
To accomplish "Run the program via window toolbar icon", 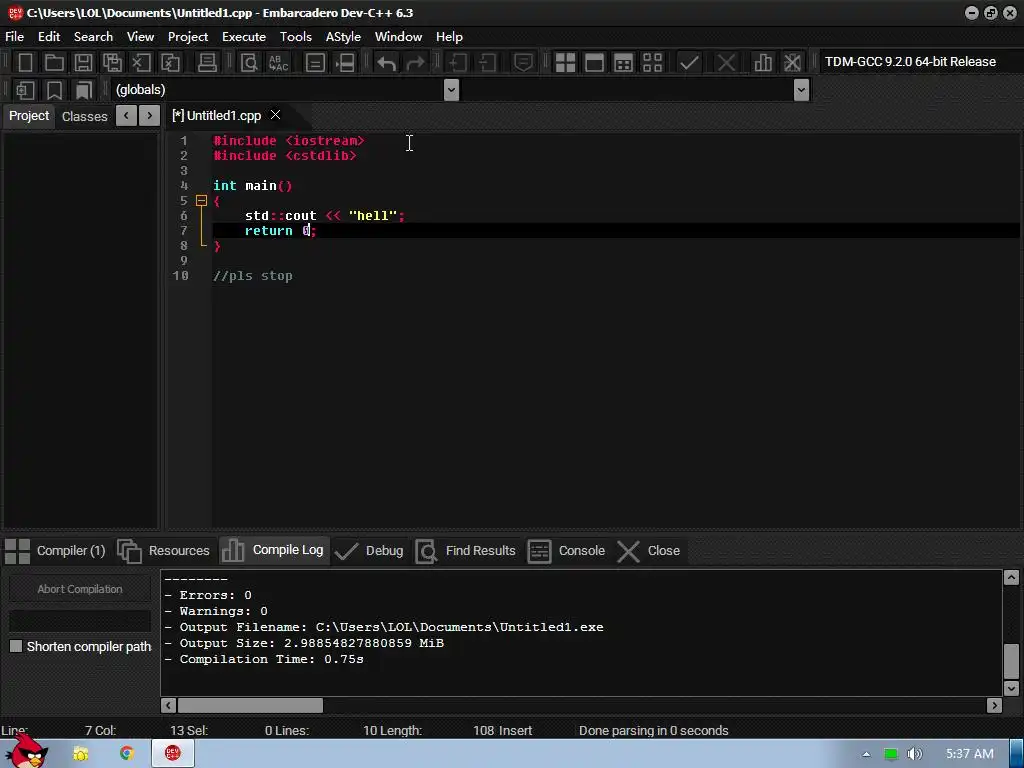I will click(x=594, y=62).
